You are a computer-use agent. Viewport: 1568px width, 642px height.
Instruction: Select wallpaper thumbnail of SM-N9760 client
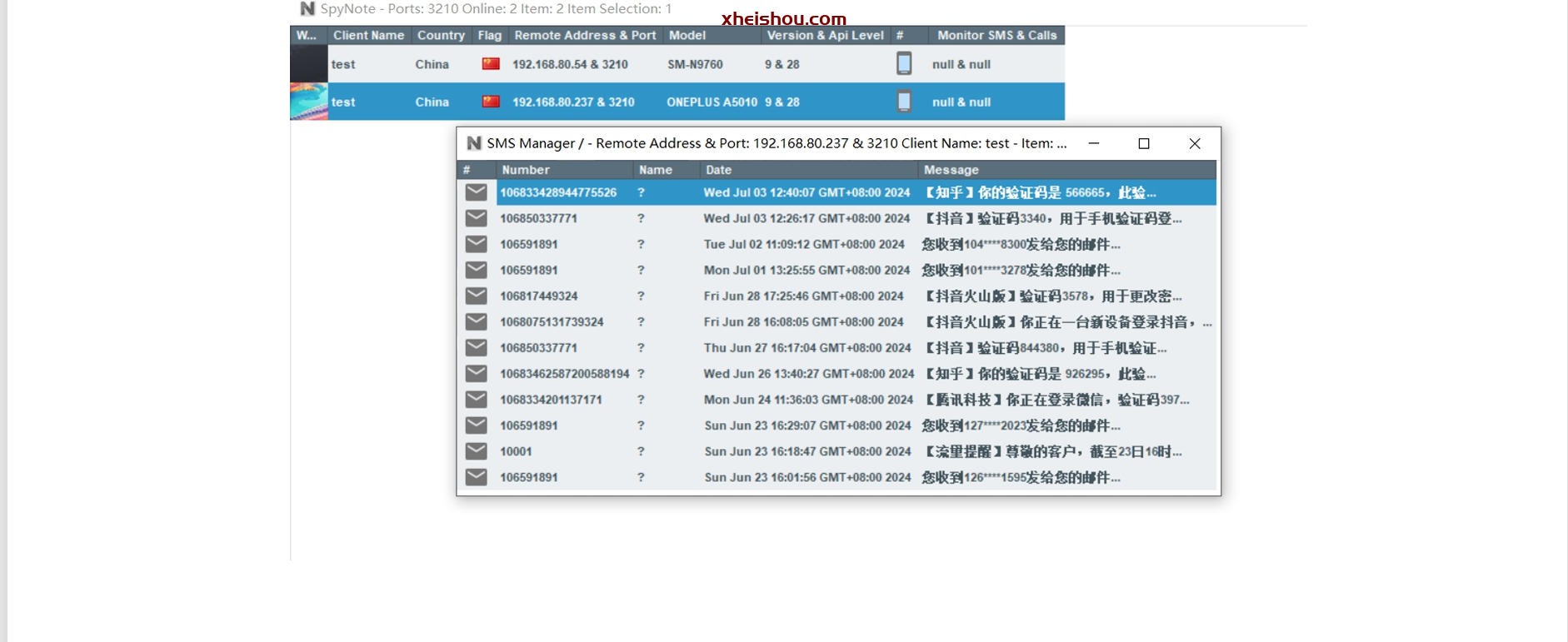coord(308,63)
